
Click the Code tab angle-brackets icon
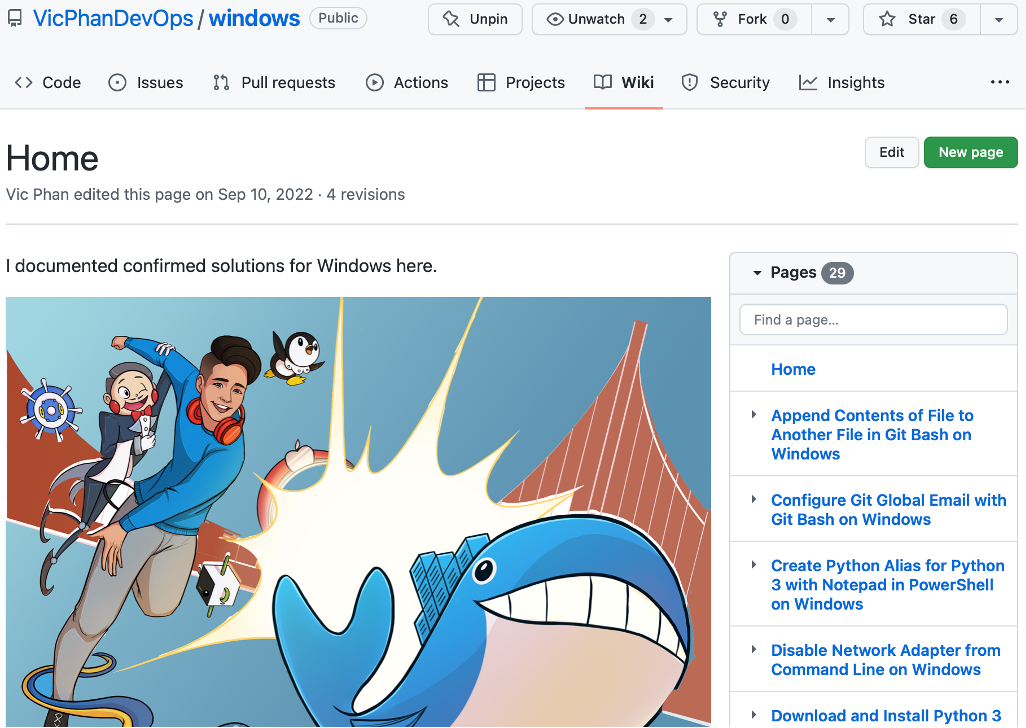24,82
